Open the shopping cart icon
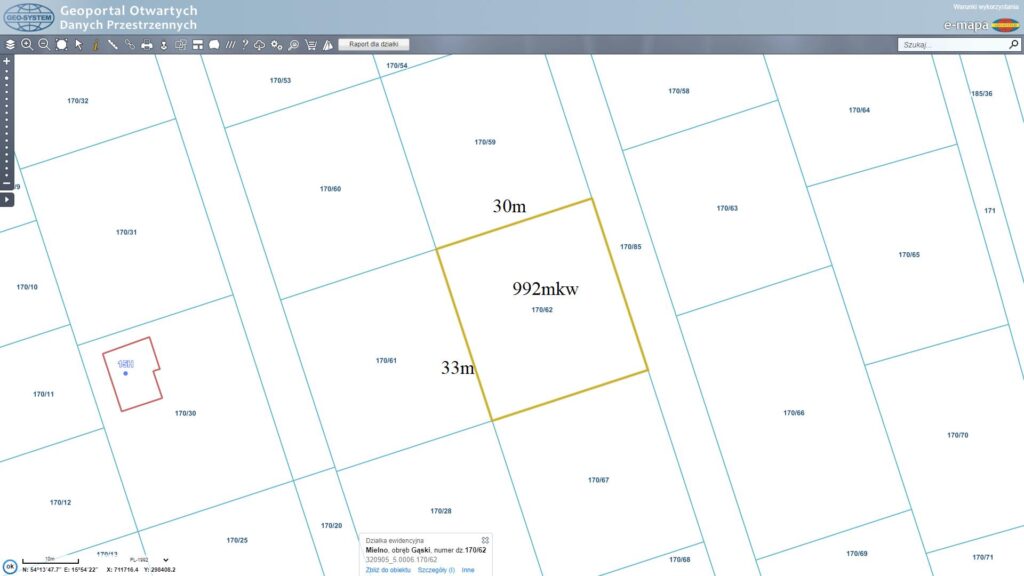The height and width of the screenshot is (576, 1024). pos(311,44)
